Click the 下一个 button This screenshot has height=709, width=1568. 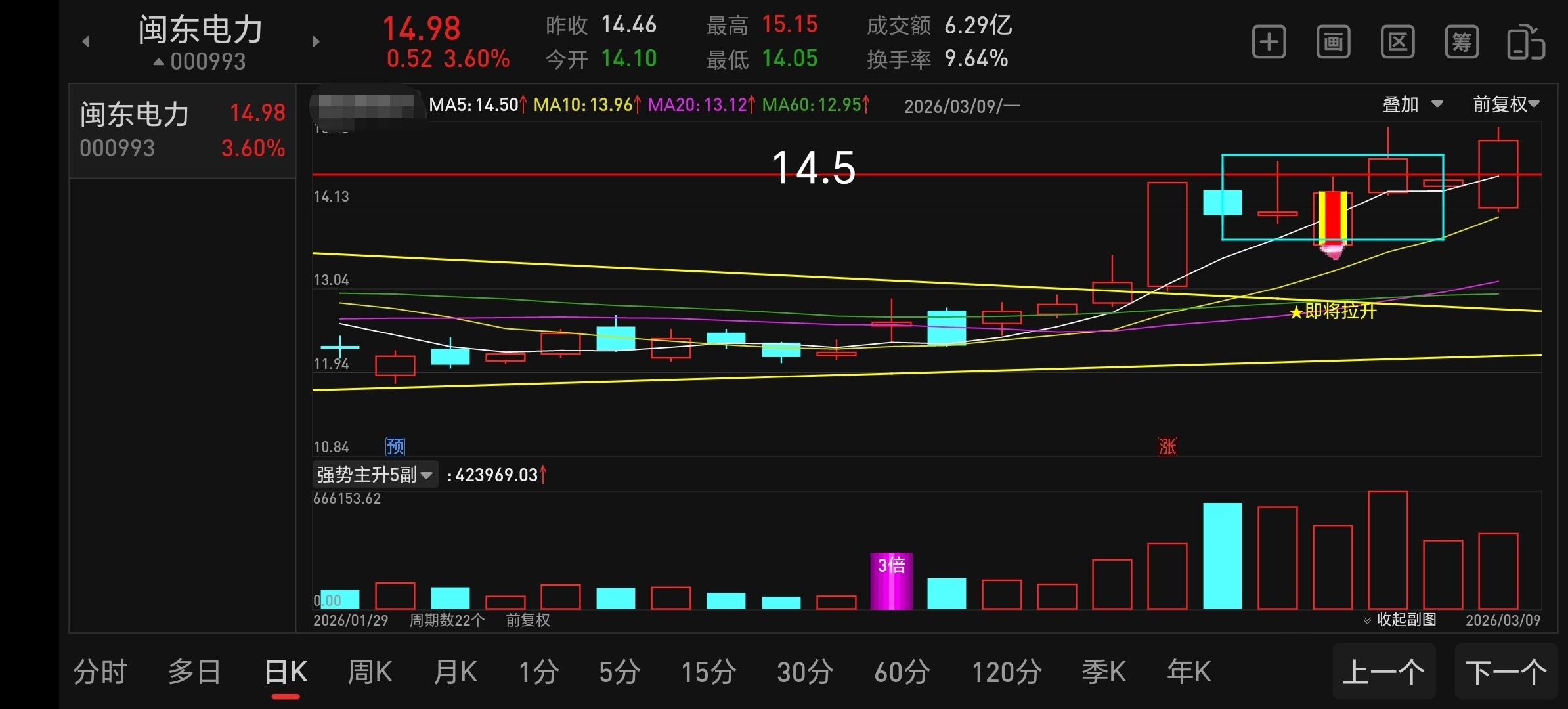coord(1506,672)
